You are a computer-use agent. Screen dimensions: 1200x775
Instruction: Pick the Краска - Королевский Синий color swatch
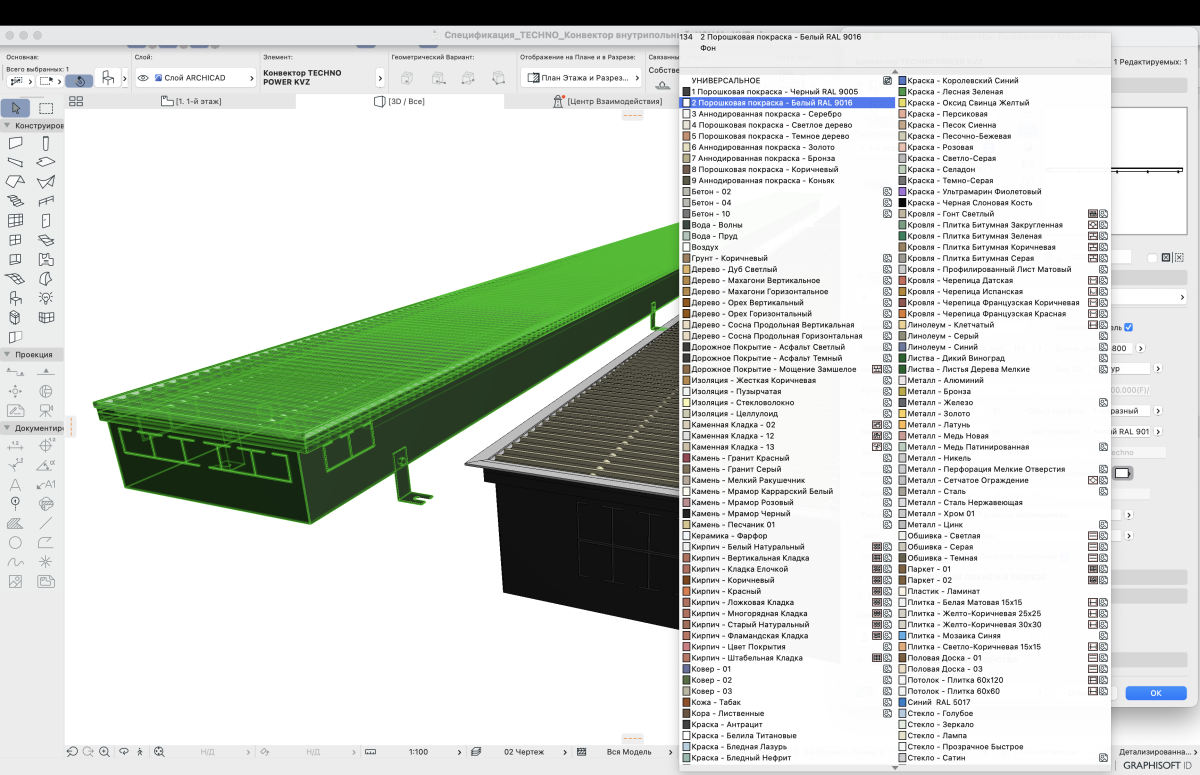(902, 81)
